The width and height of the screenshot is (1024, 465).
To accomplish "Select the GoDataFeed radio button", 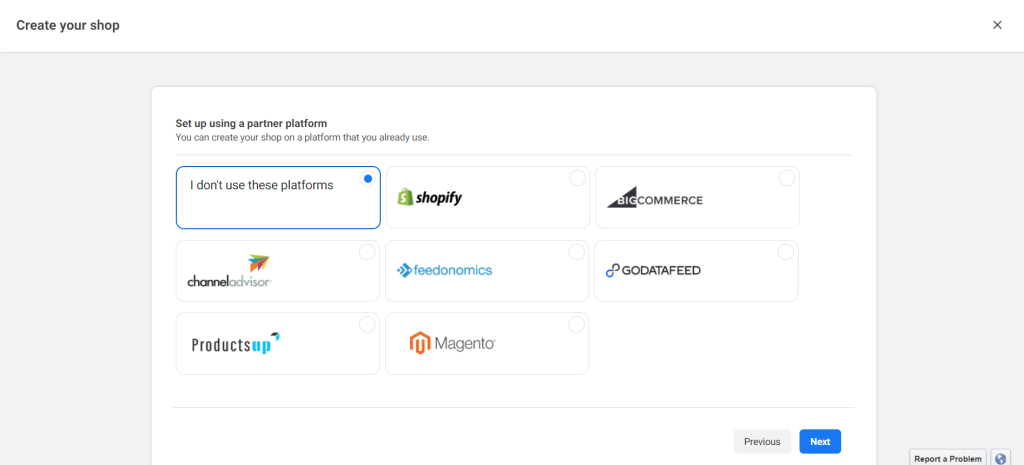I will pos(786,252).
